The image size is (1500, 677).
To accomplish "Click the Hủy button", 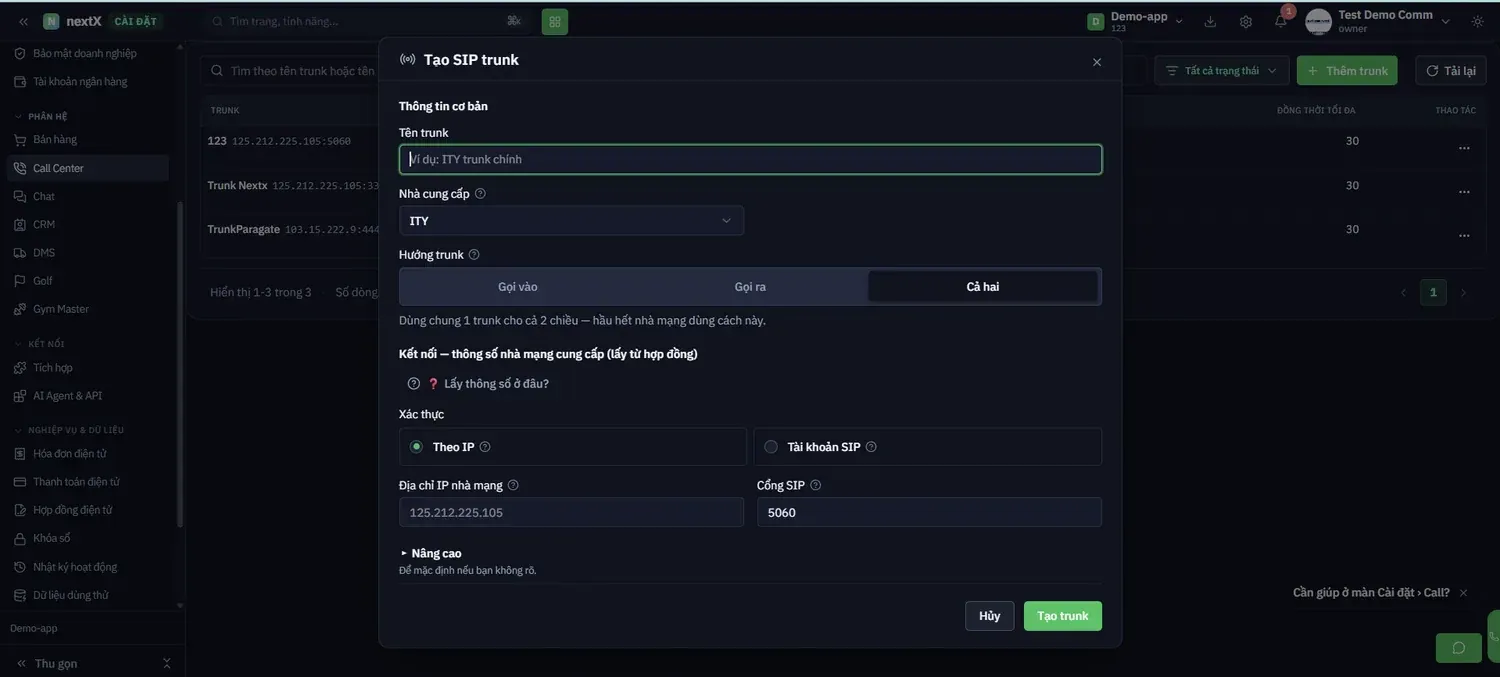I will click(x=990, y=616).
